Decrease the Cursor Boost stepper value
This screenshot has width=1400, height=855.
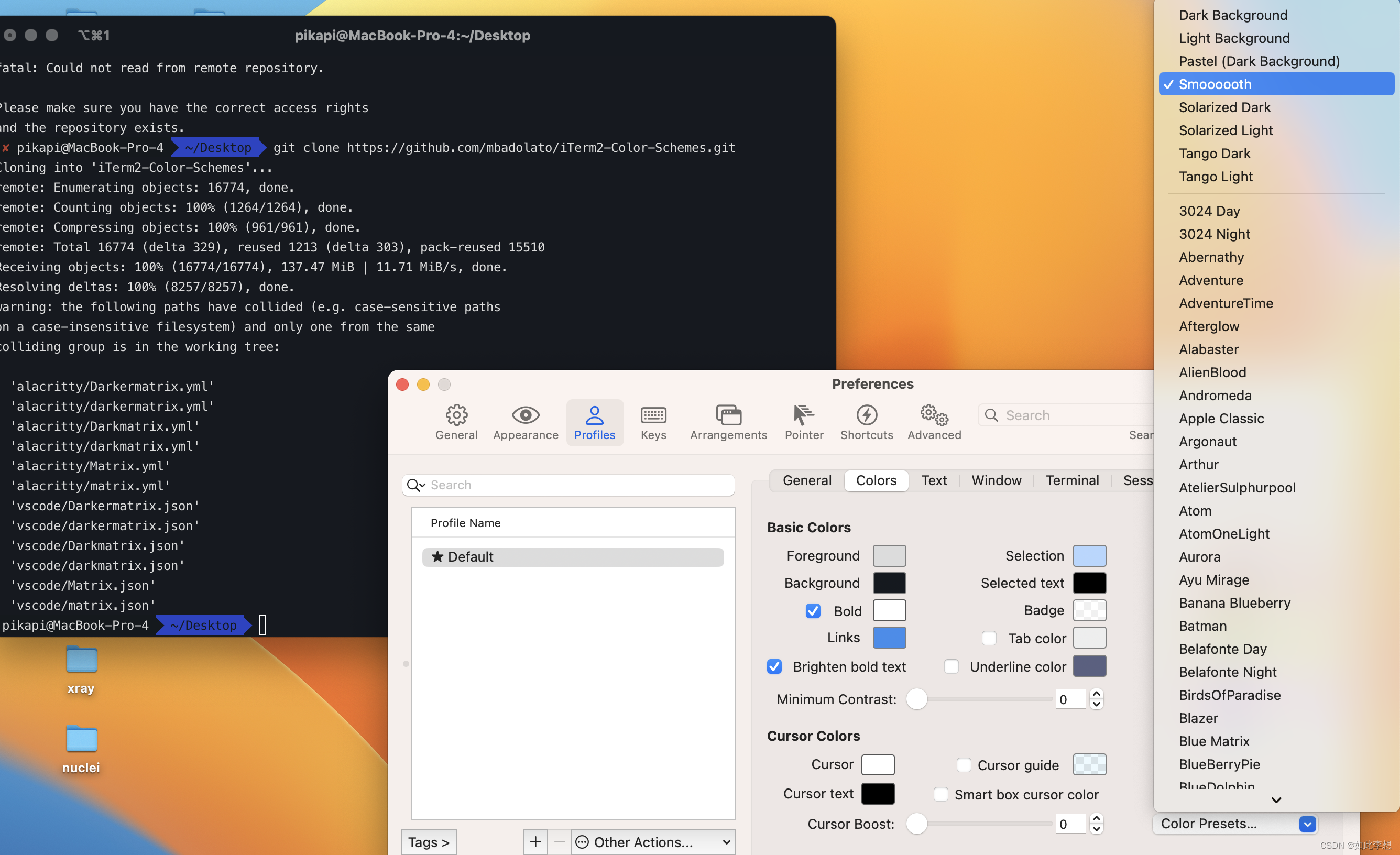[x=1096, y=829]
